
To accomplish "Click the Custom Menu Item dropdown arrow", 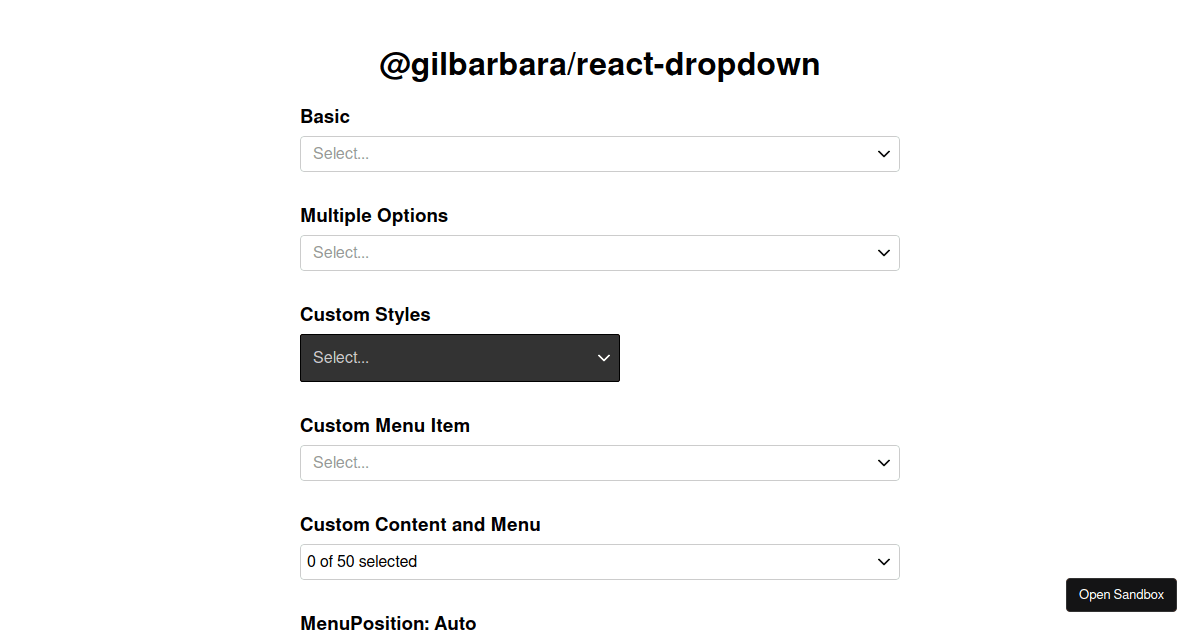I will click(x=883, y=462).
